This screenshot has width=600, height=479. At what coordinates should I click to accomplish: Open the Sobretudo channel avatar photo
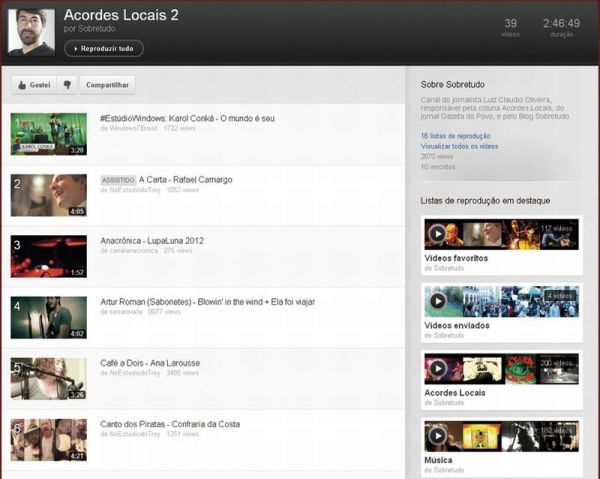[31, 33]
